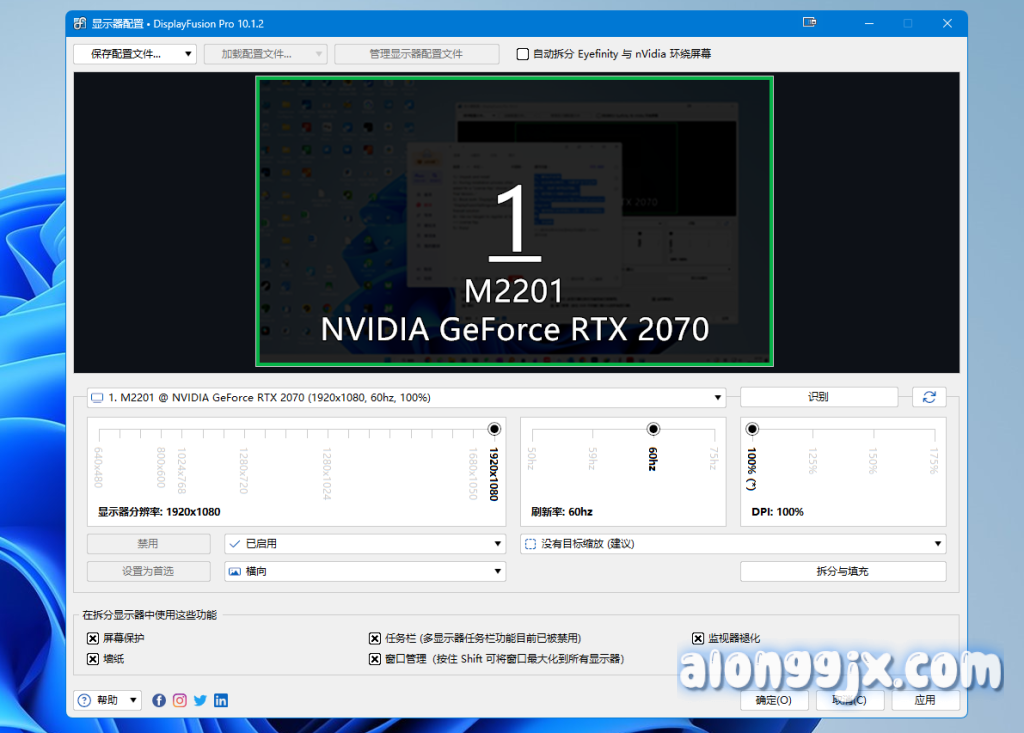Click the refresh monitors icon beside 识别
The image size is (1024, 733).
pyautogui.click(x=929, y=396)
